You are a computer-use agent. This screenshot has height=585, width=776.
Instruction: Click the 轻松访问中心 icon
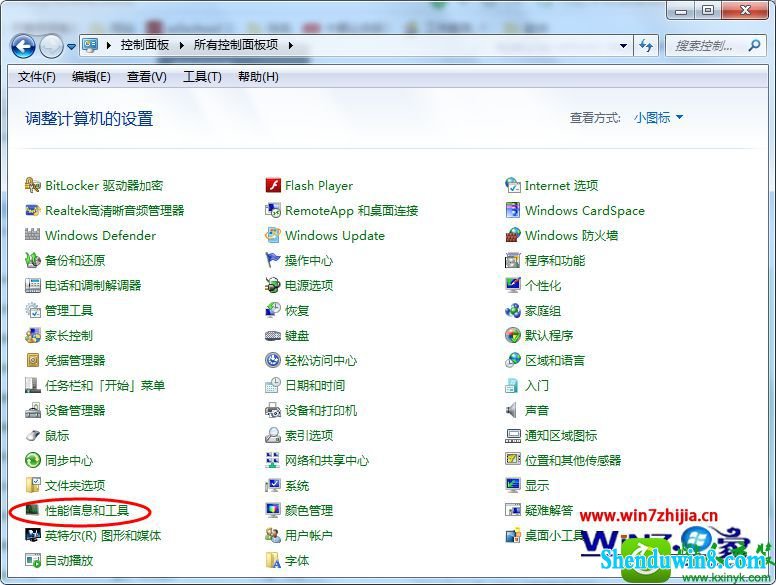273,360
